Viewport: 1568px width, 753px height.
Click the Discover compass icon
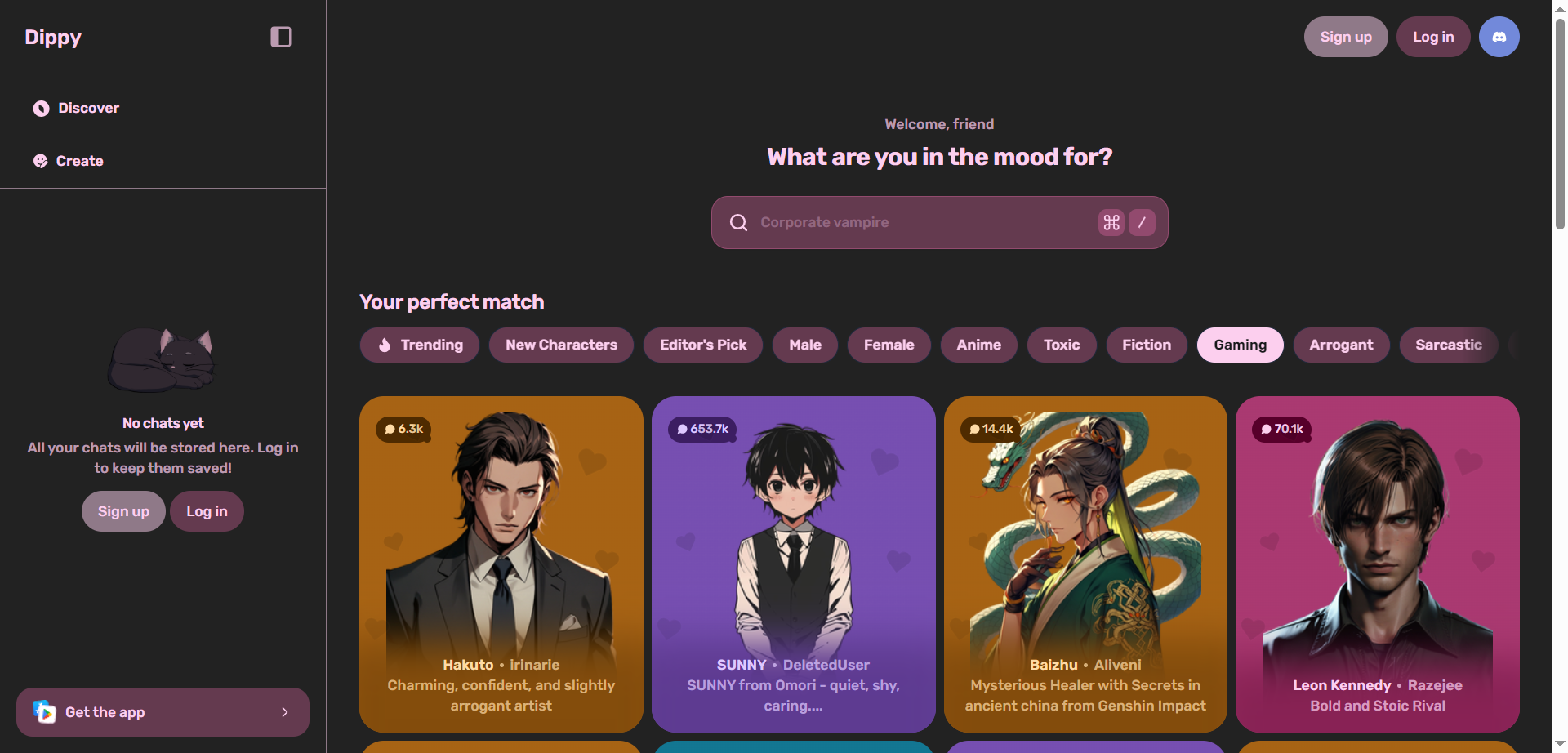pos(41,108)
